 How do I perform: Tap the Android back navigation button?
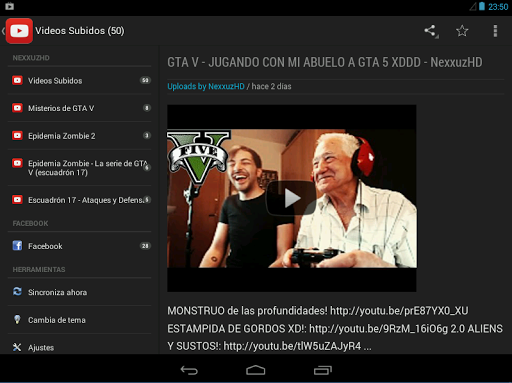189,370
